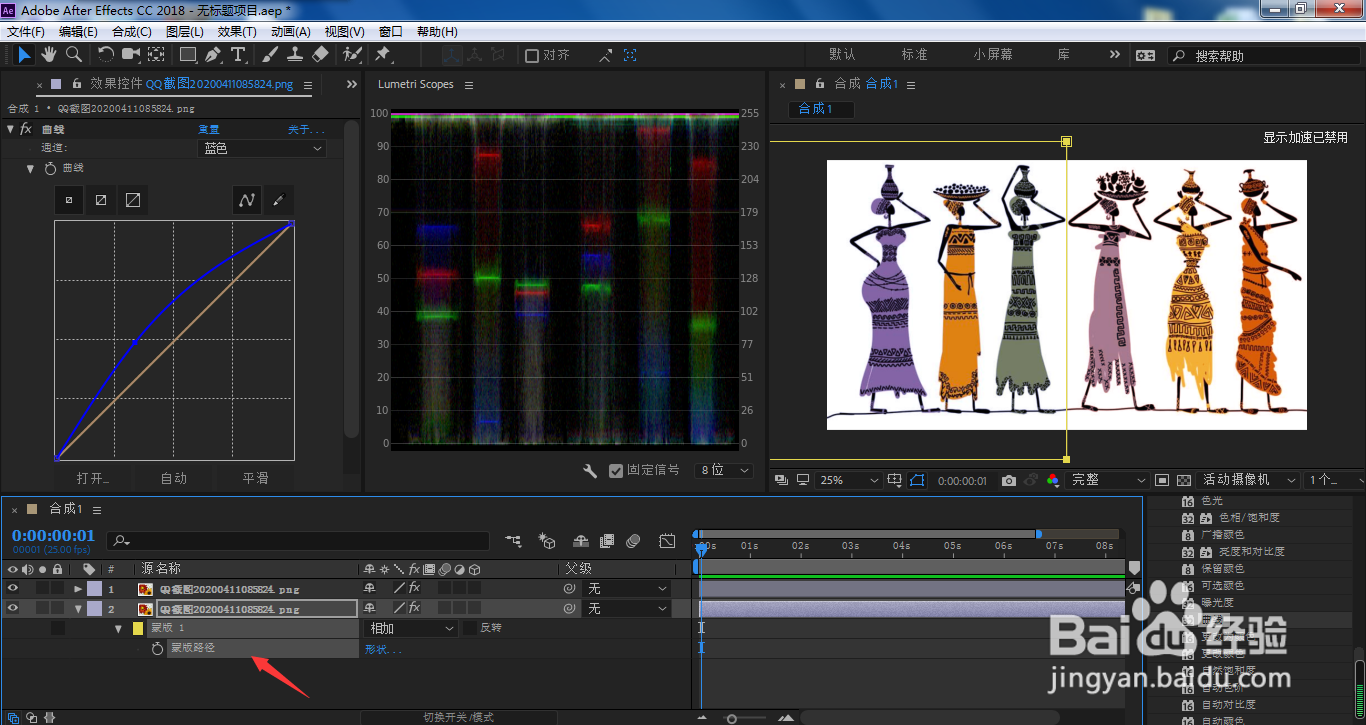Enable the 对齐 snapping checkbox
The height and width of the screenshot is (725, 1366).
tap(532, 55)
